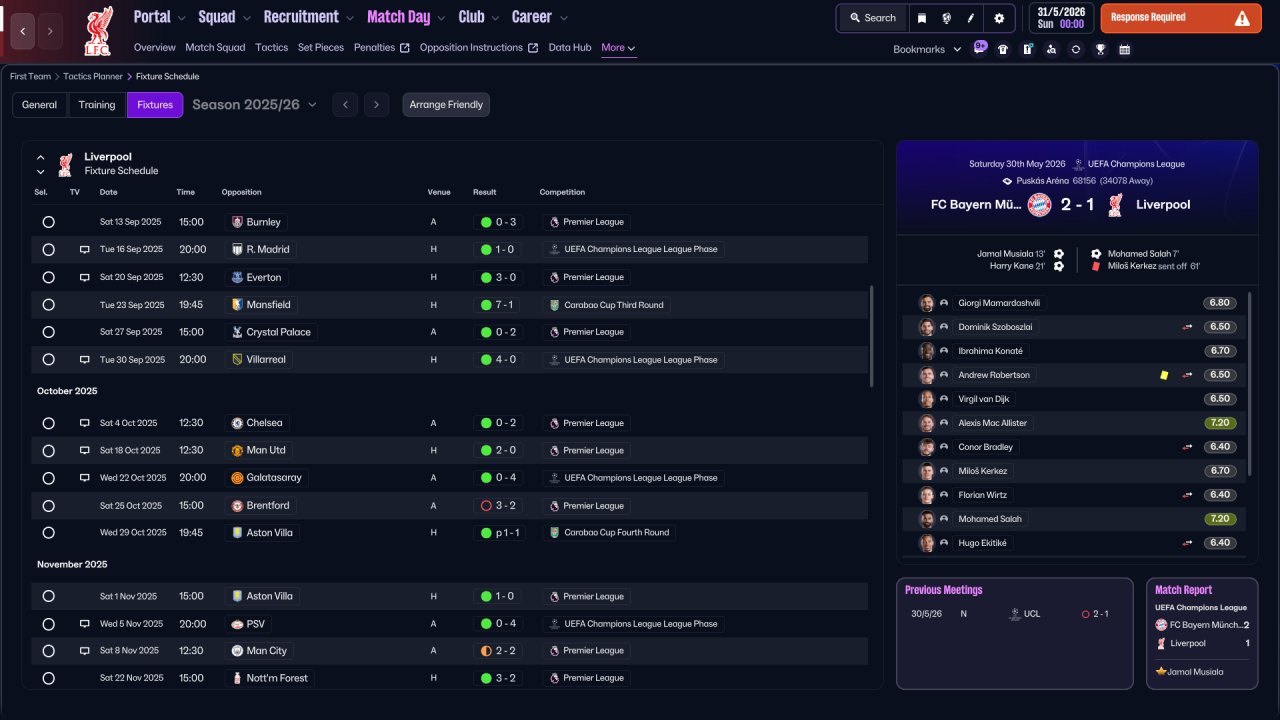
Task: Open the Set Pieces submenu item
Action: [321, 48]
